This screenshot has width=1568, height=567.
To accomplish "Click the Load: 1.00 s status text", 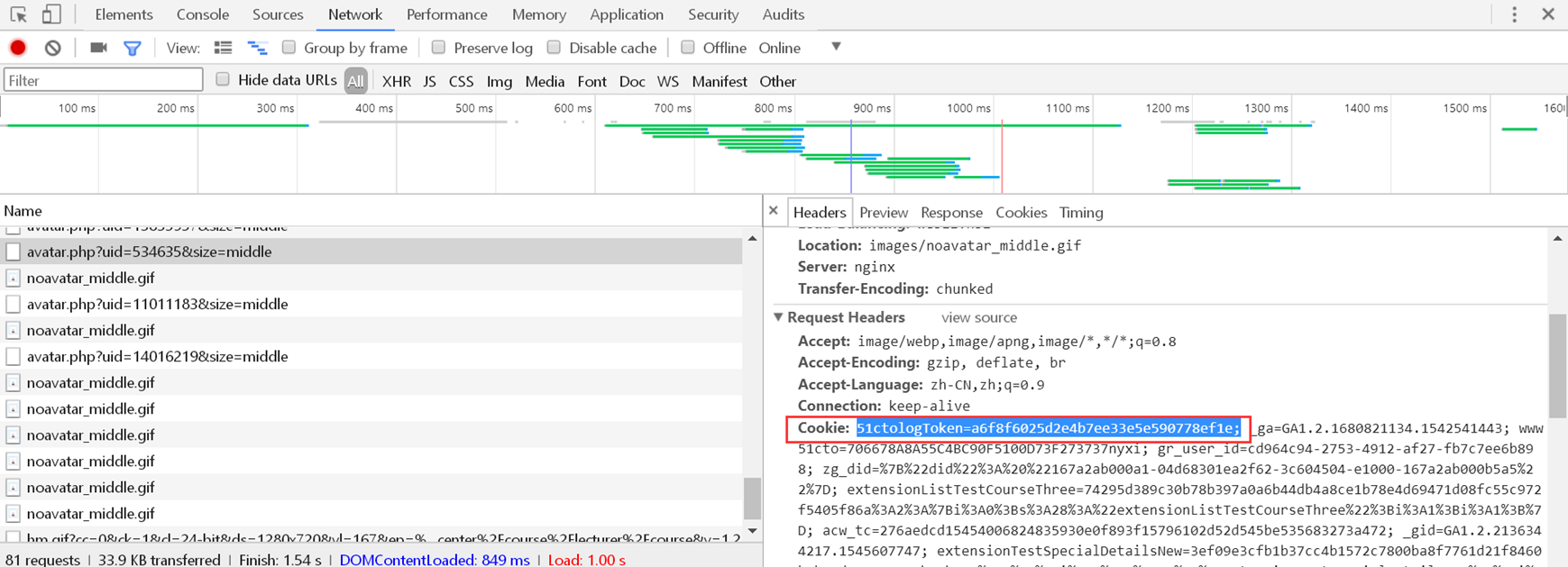I will pyautogui.click(x=587, y=560).
